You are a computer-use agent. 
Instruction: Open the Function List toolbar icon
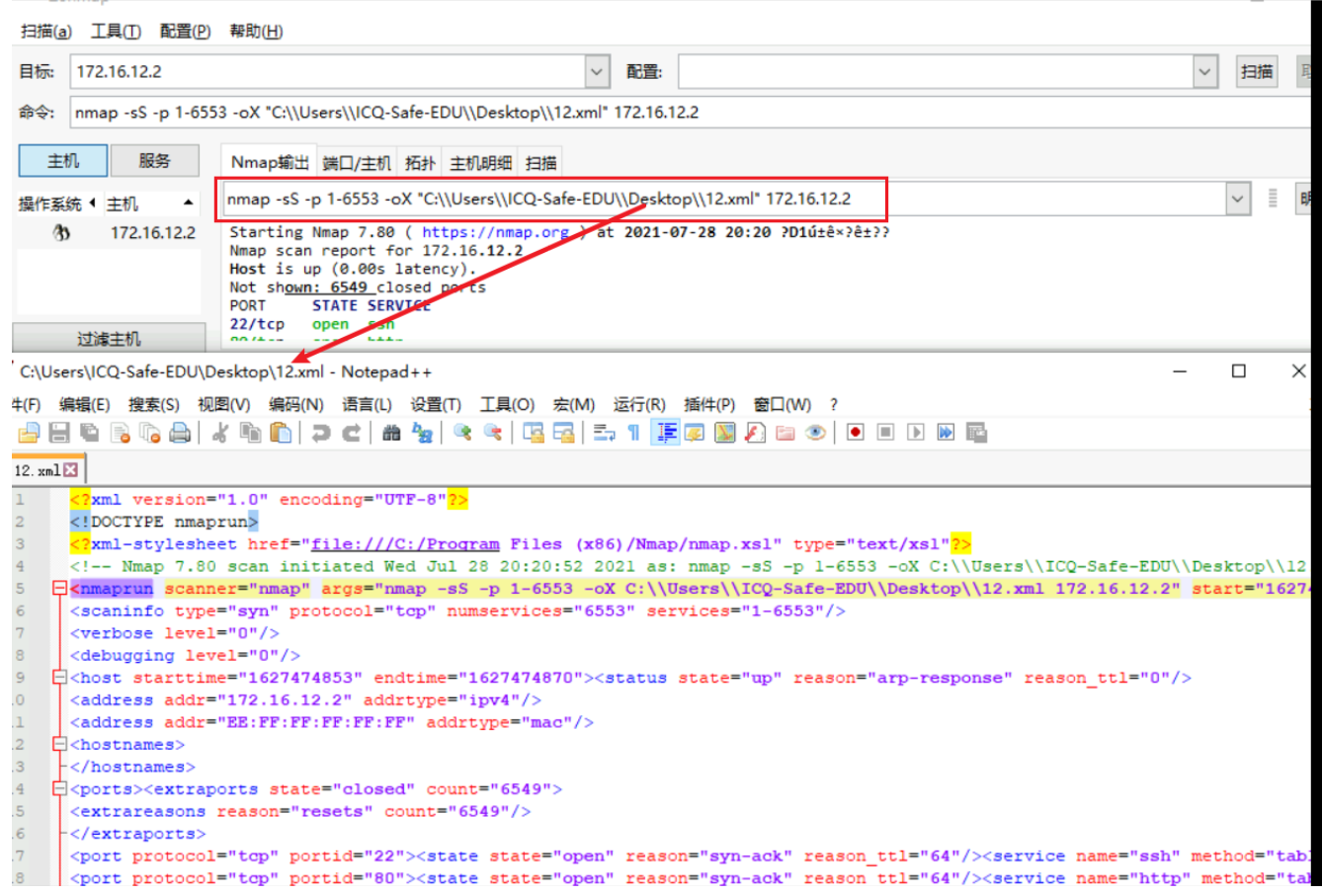pyautogui.click(x=755, y=433)
